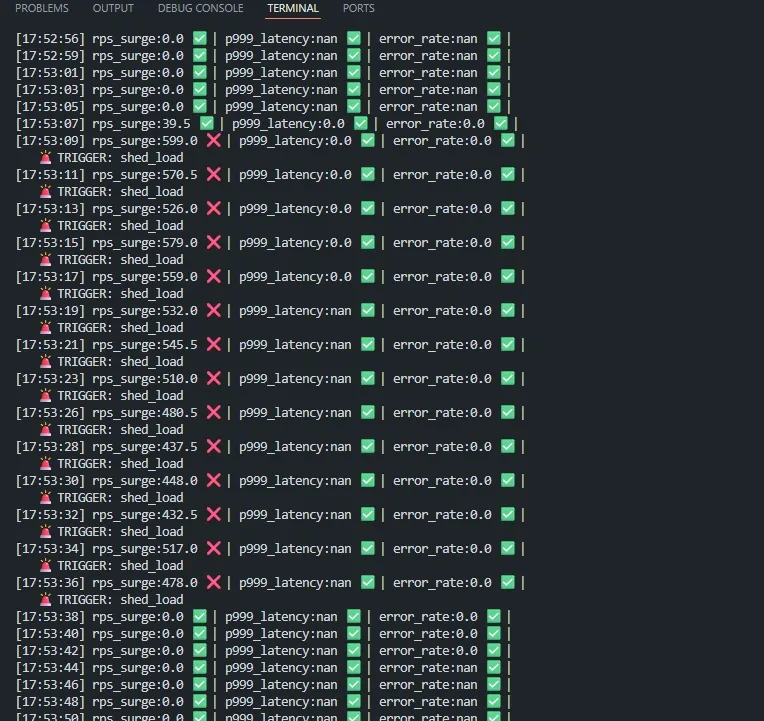
Task: Click red X on 17:53:09 rps_surge:599.0
Action: pos(213,141)
